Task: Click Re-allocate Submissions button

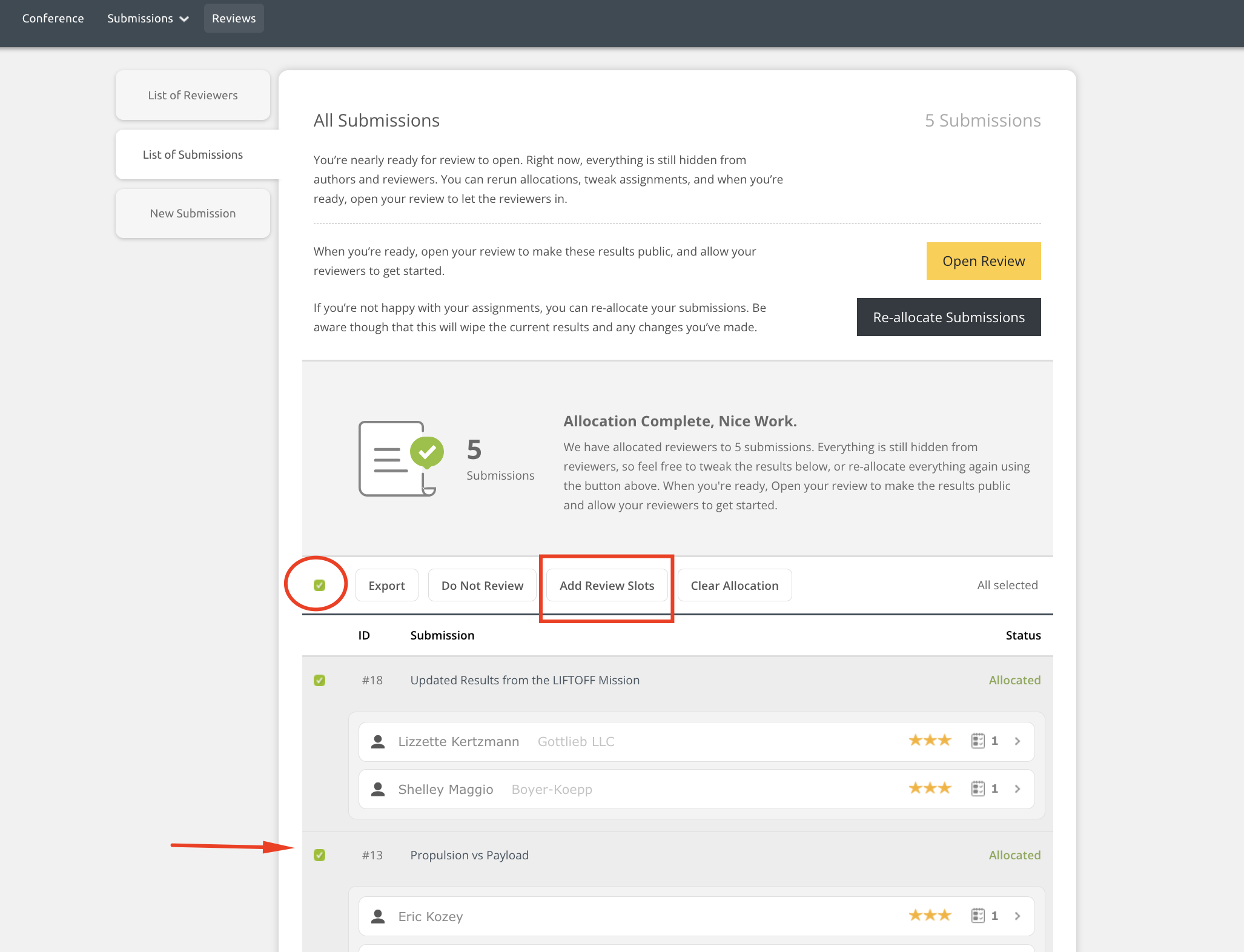Action: coord(948,317)
